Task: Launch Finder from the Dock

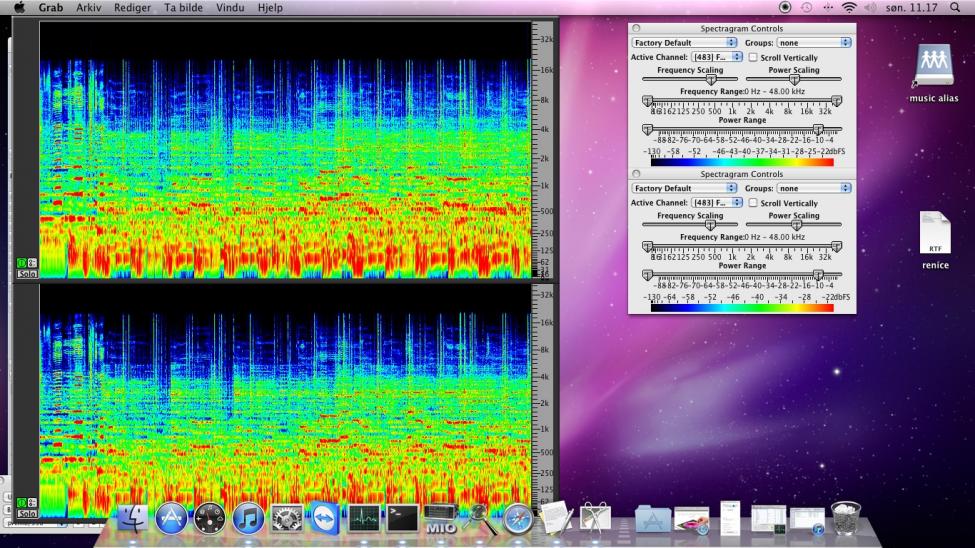Action: [x=133, y=518]
